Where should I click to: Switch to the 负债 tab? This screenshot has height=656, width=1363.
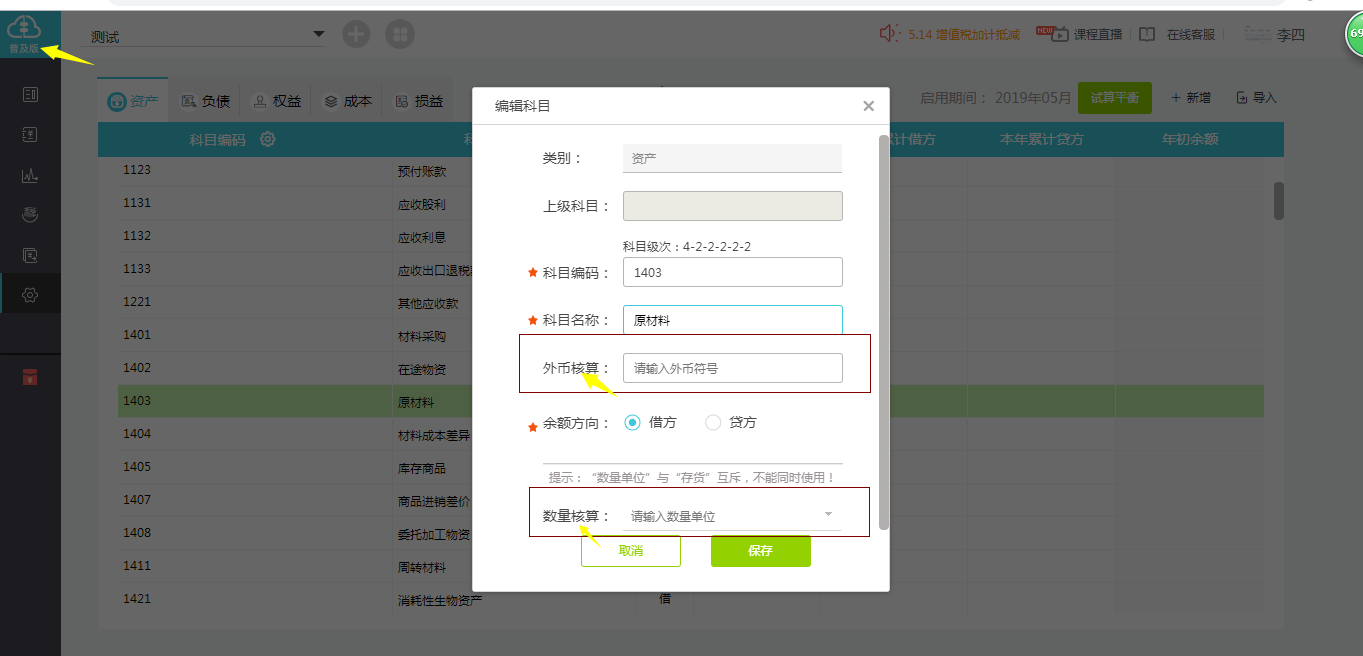click(206, 101)
